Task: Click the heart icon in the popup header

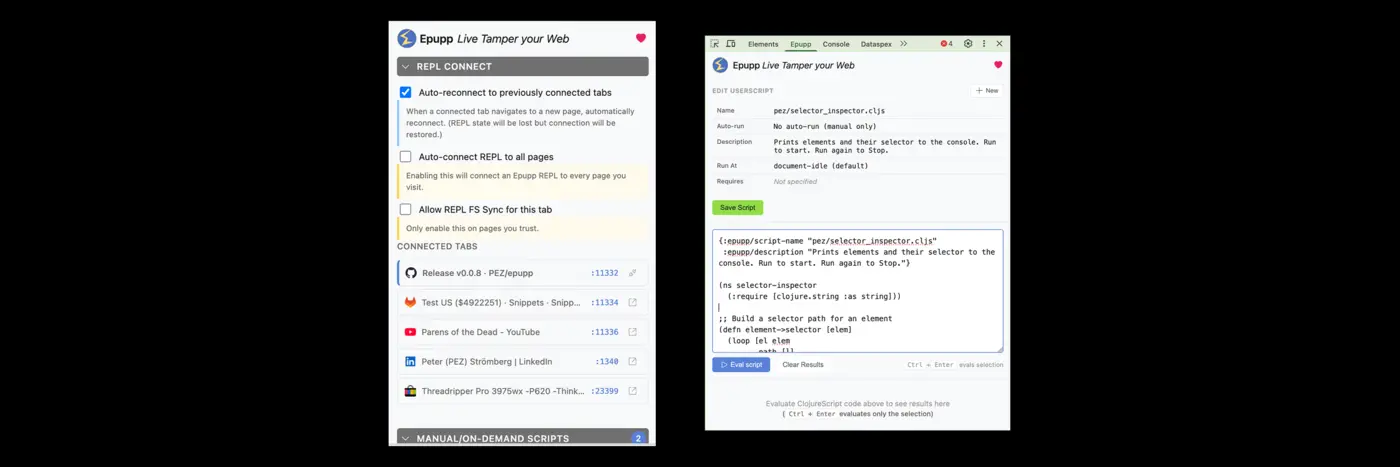Action: (641, 39)
